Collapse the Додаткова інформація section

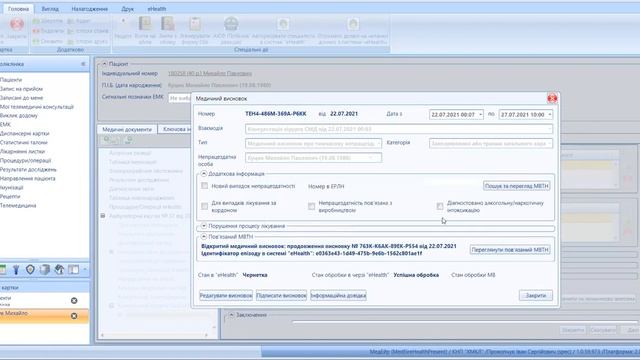click(x=204, y=174)
